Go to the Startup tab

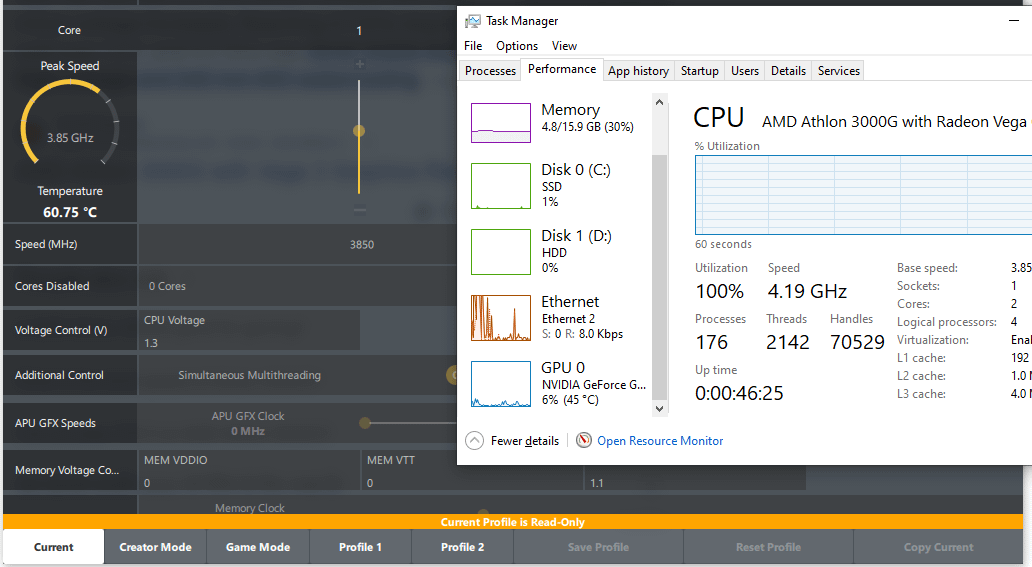click(x=700, y=70)
